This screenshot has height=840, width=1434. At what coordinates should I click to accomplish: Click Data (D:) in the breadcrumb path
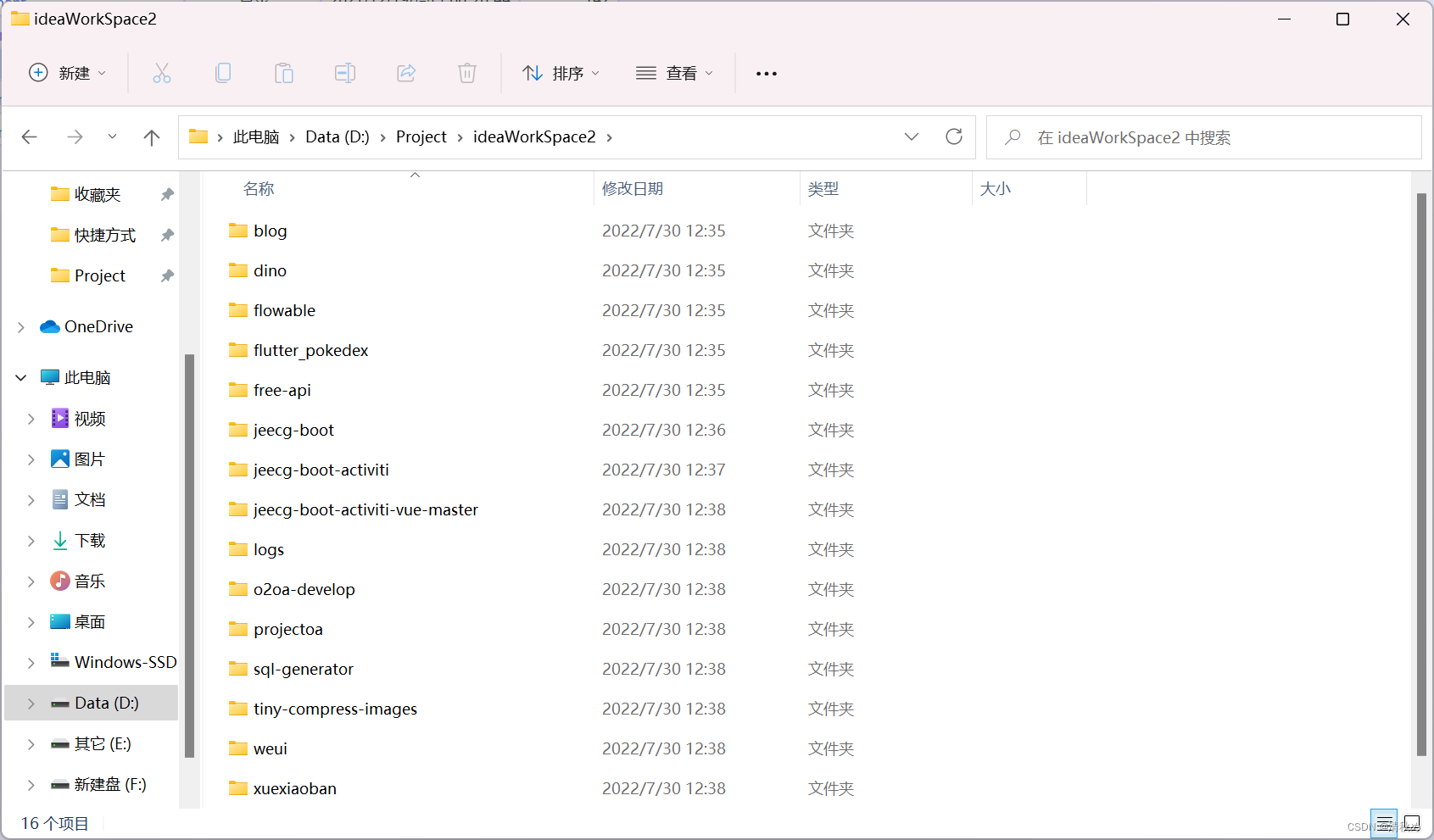click(338, 136)
